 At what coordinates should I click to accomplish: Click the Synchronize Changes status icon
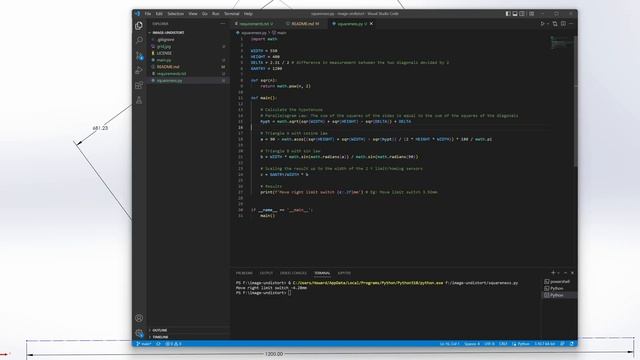(x=158, y=344)
